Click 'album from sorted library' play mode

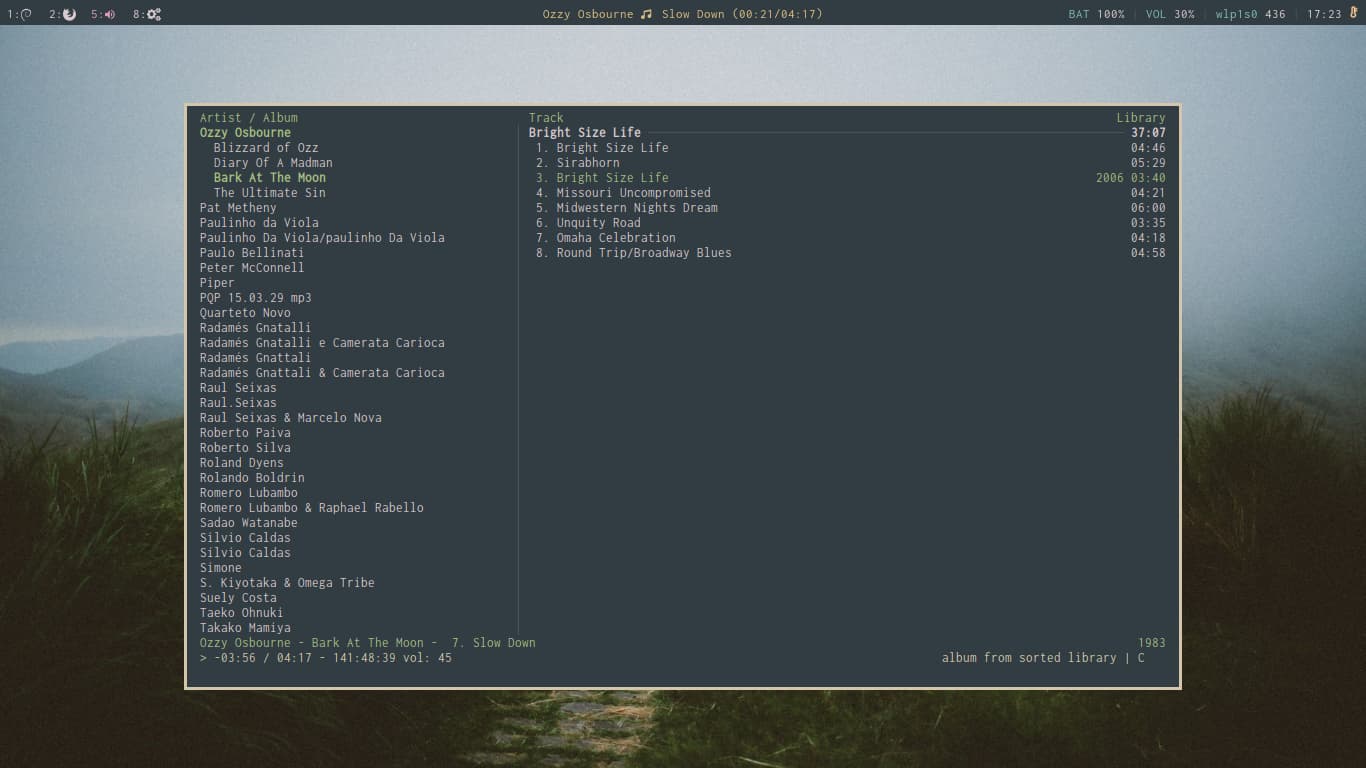1029,657
